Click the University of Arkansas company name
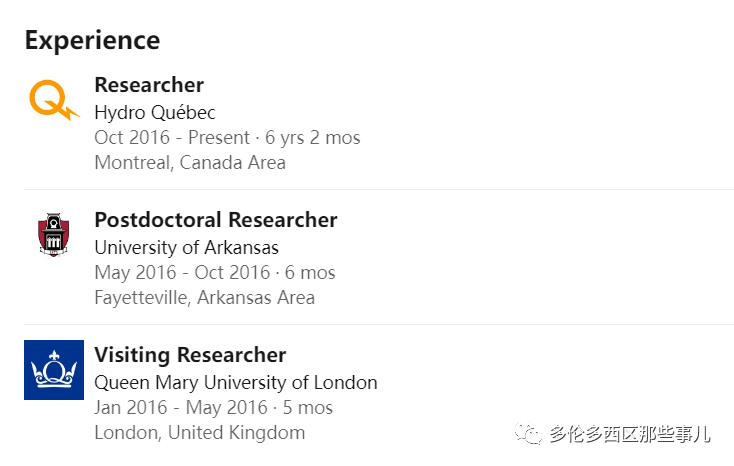The width and height of the screenshot is (734, 466). [x=186, y=247]
